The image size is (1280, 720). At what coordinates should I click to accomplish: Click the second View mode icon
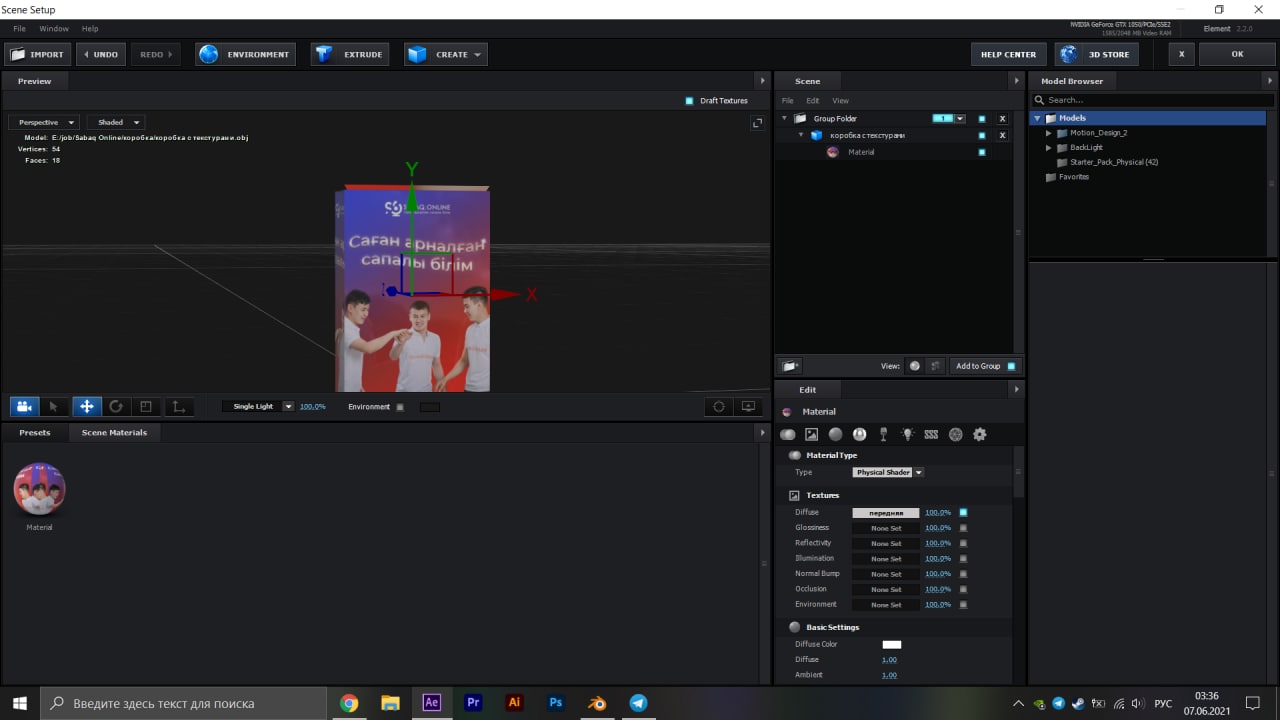pos(935,366)
